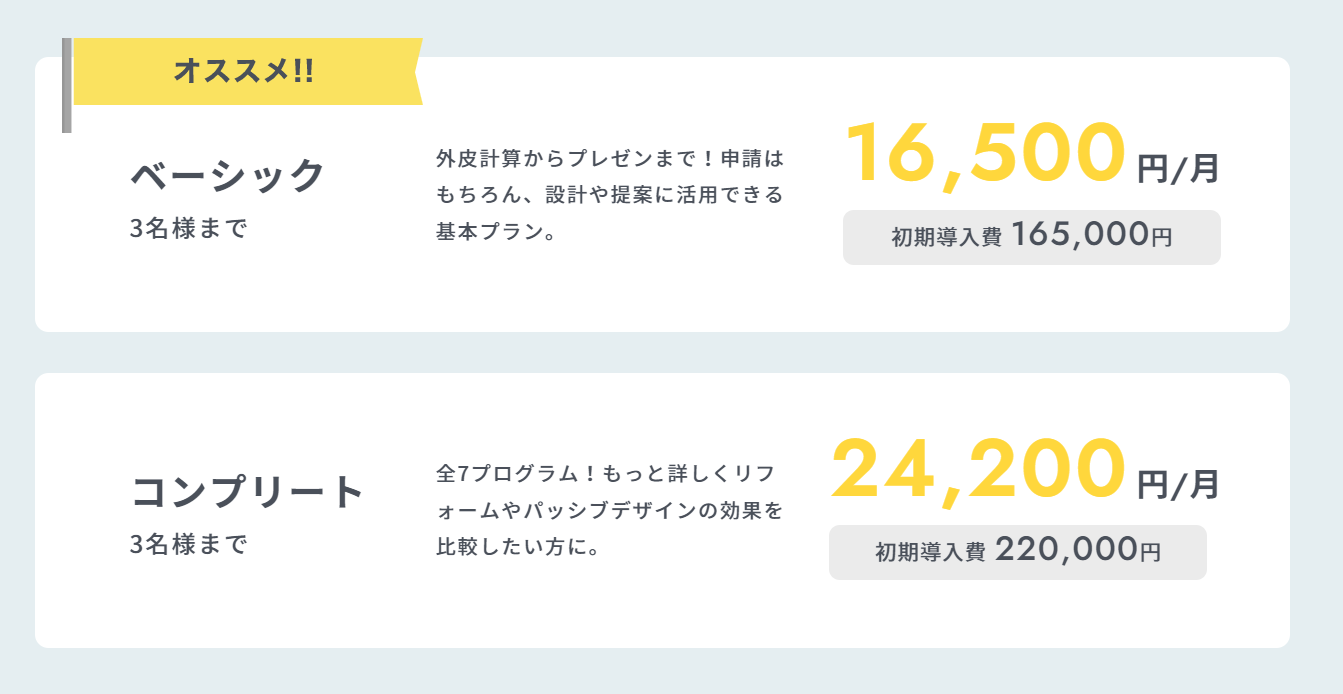Click the 比較したい方に。 text line
The image size is (1343, 694).
517,548
